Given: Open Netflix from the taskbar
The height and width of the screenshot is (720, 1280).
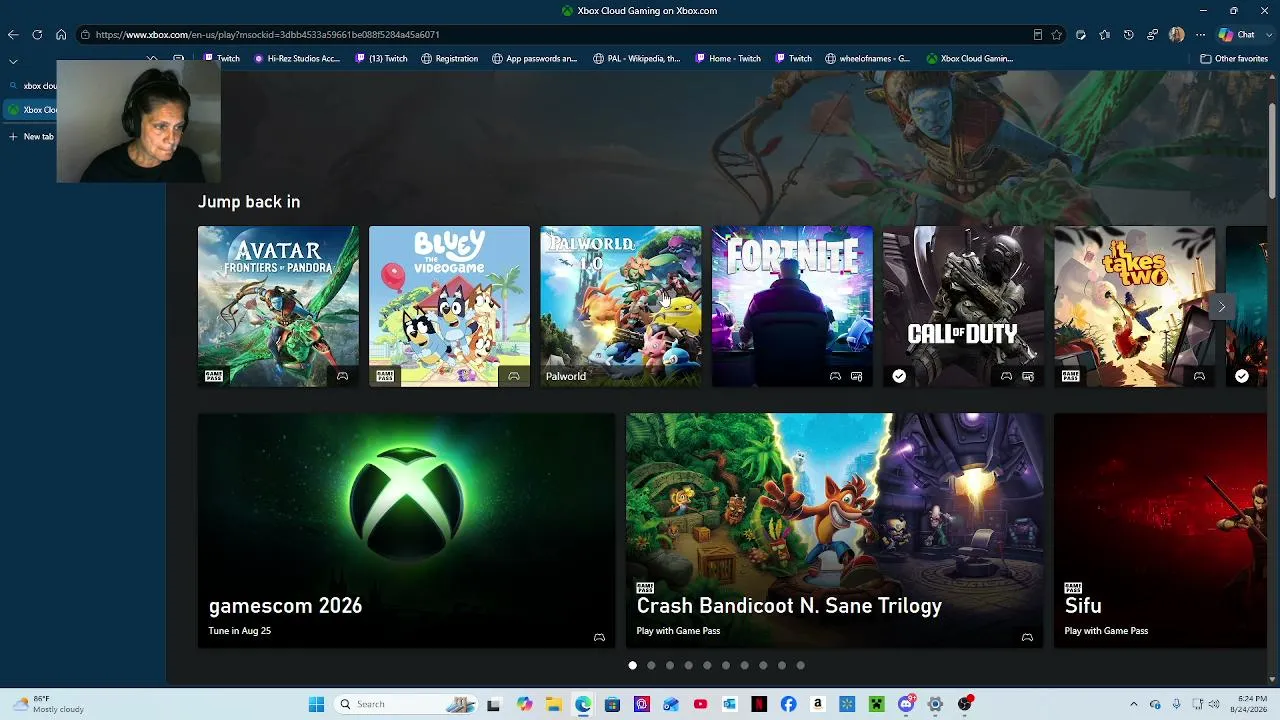Looking at the screenshot, I should tap(759, 704).
